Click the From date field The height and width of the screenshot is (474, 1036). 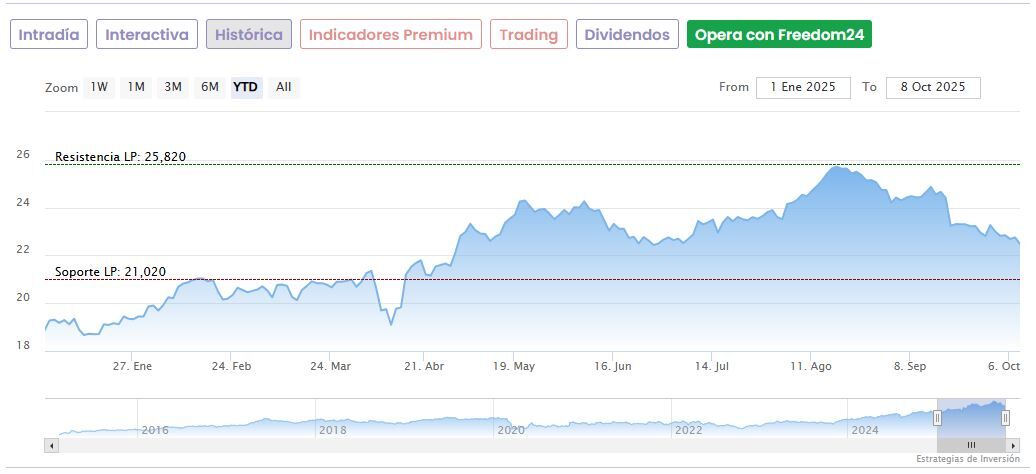[x=803, y=87]
